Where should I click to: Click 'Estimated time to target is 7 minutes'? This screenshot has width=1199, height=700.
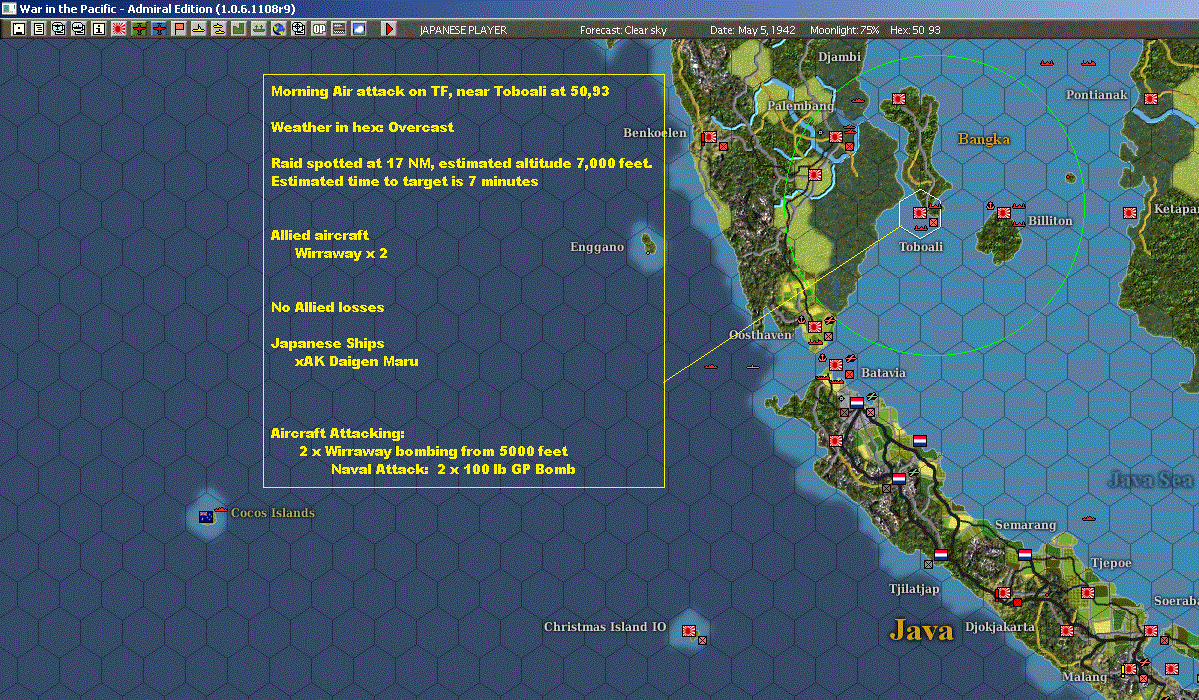pyautogui.click(x=405, y=181)
